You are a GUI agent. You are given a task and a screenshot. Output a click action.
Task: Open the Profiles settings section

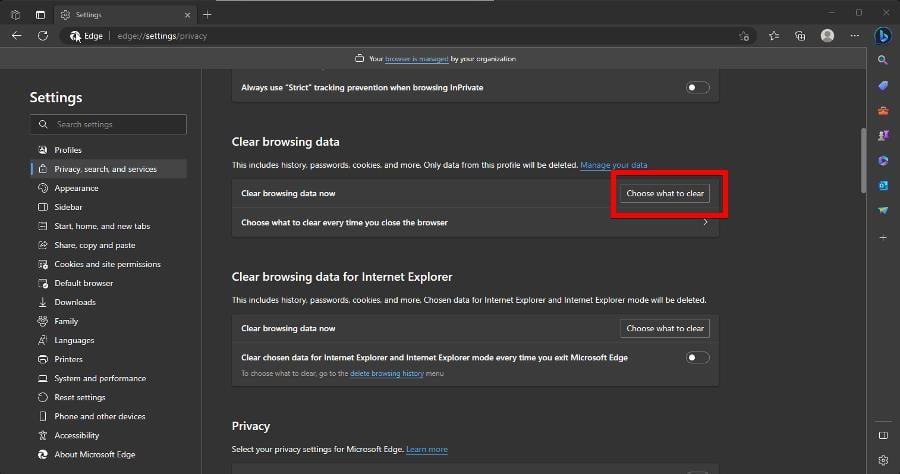pos(108,150)
